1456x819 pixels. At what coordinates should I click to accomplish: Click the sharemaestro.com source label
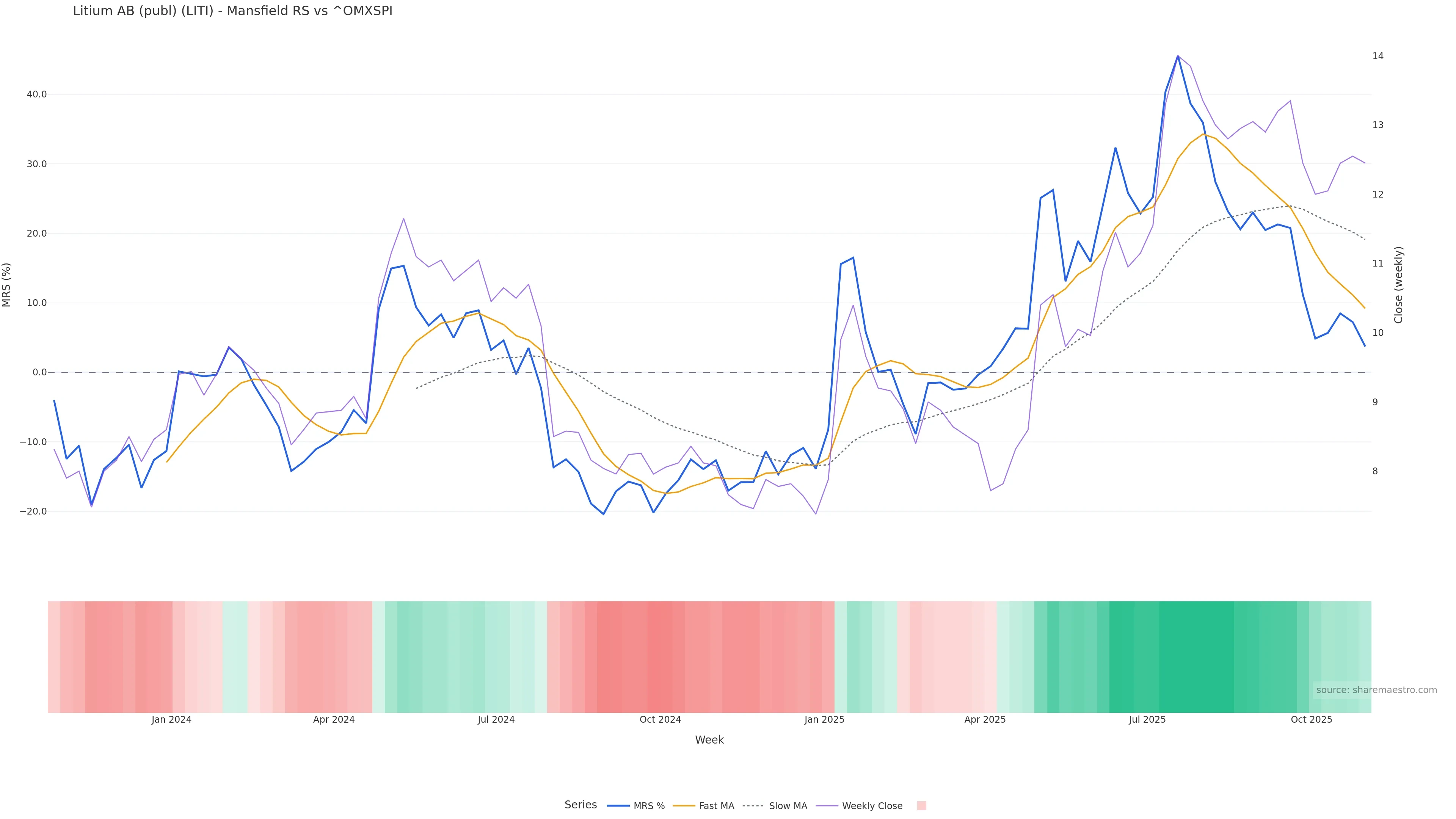coord(1376,690)
